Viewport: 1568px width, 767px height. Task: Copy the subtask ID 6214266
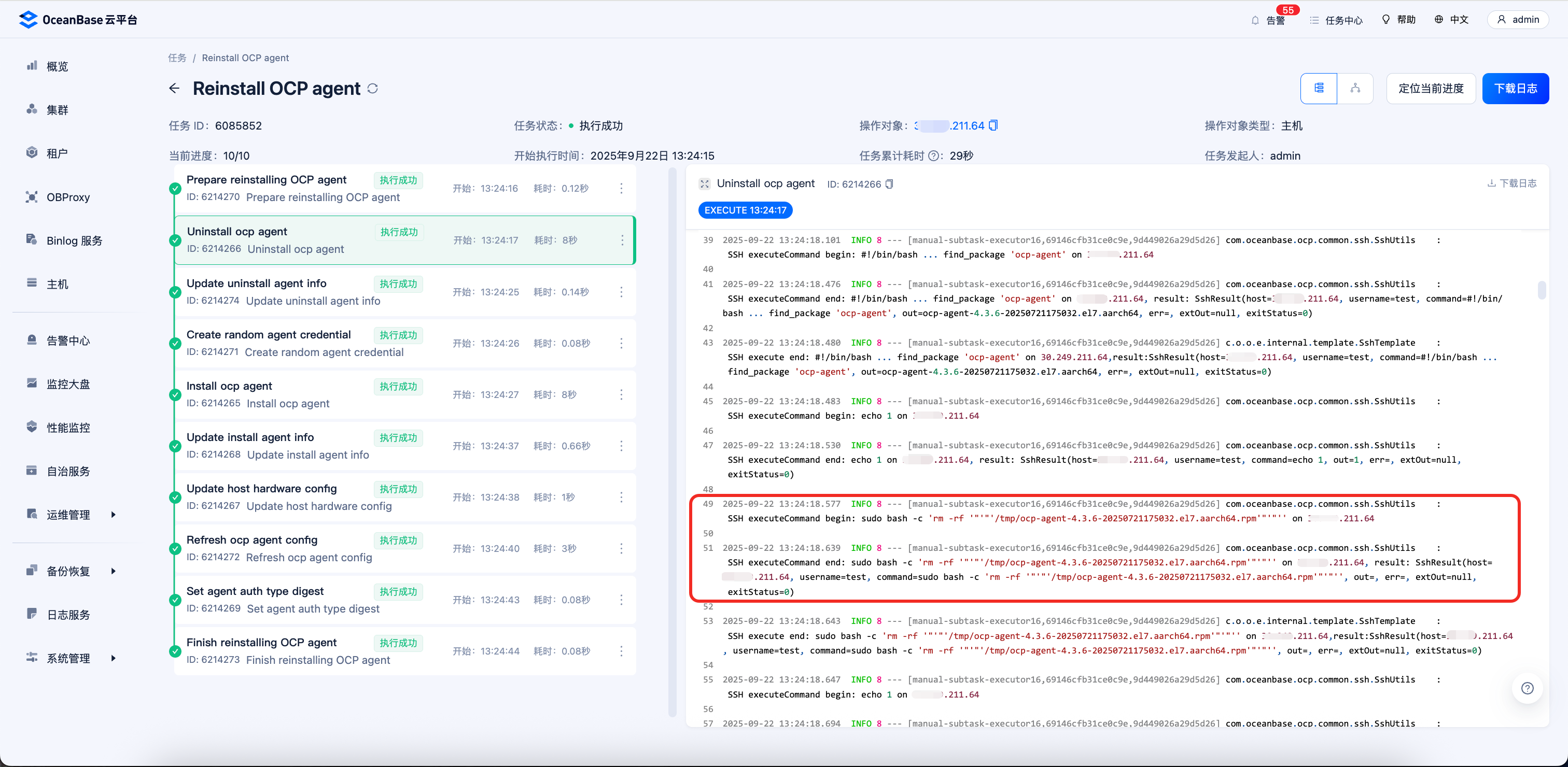(x=889, y=183)
